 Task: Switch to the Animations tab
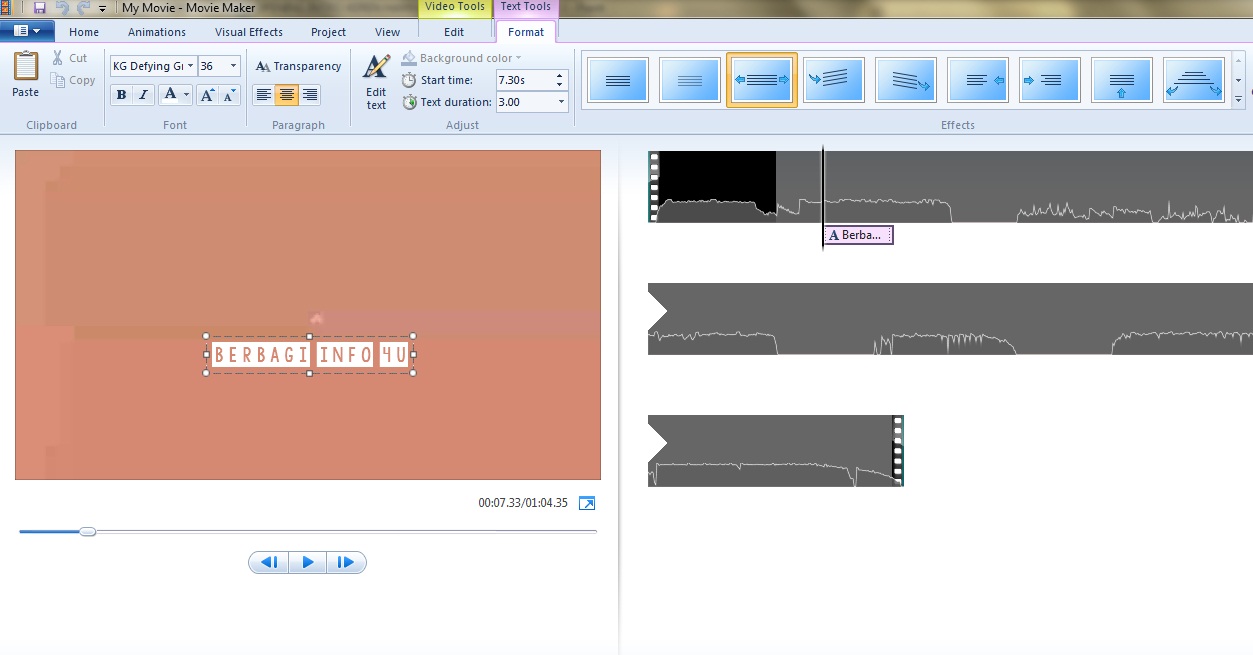click(x=157, y=31)
